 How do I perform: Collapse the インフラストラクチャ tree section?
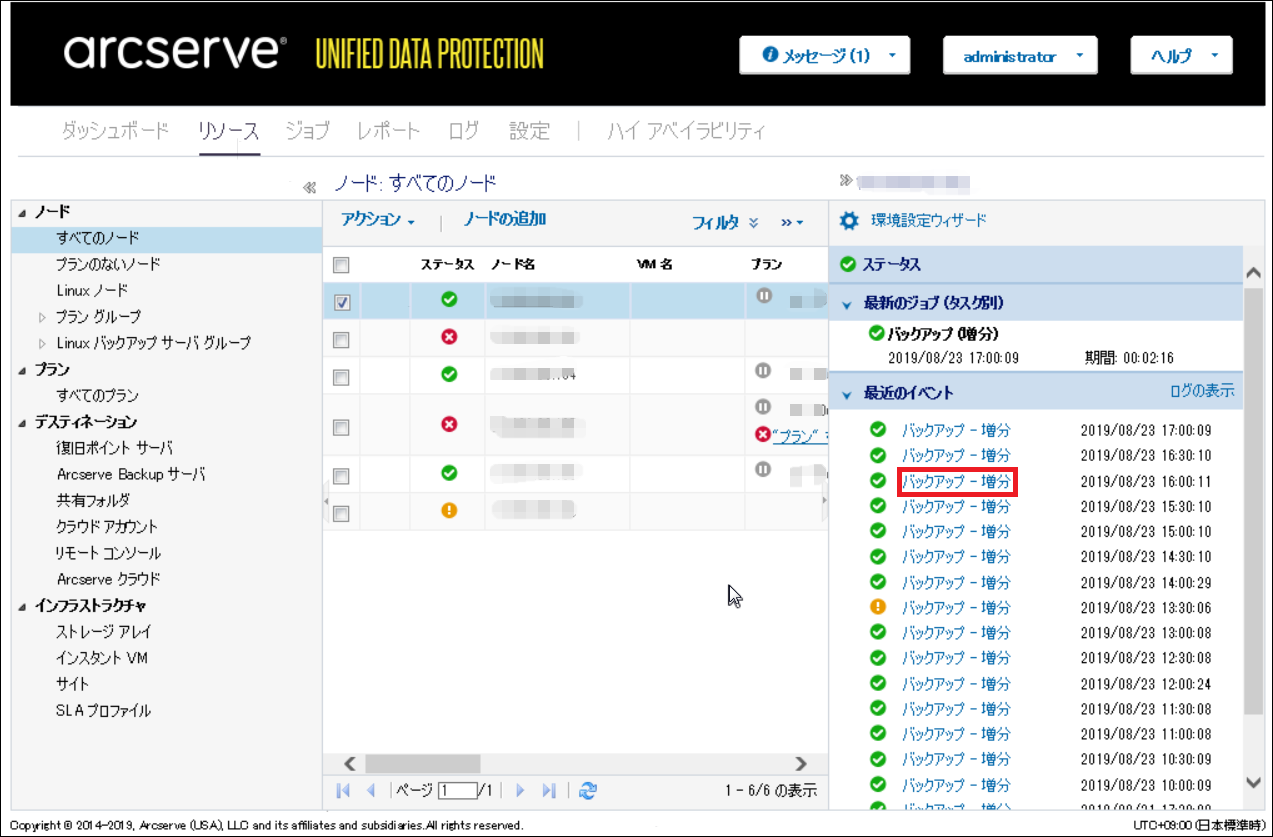(23, 606)
